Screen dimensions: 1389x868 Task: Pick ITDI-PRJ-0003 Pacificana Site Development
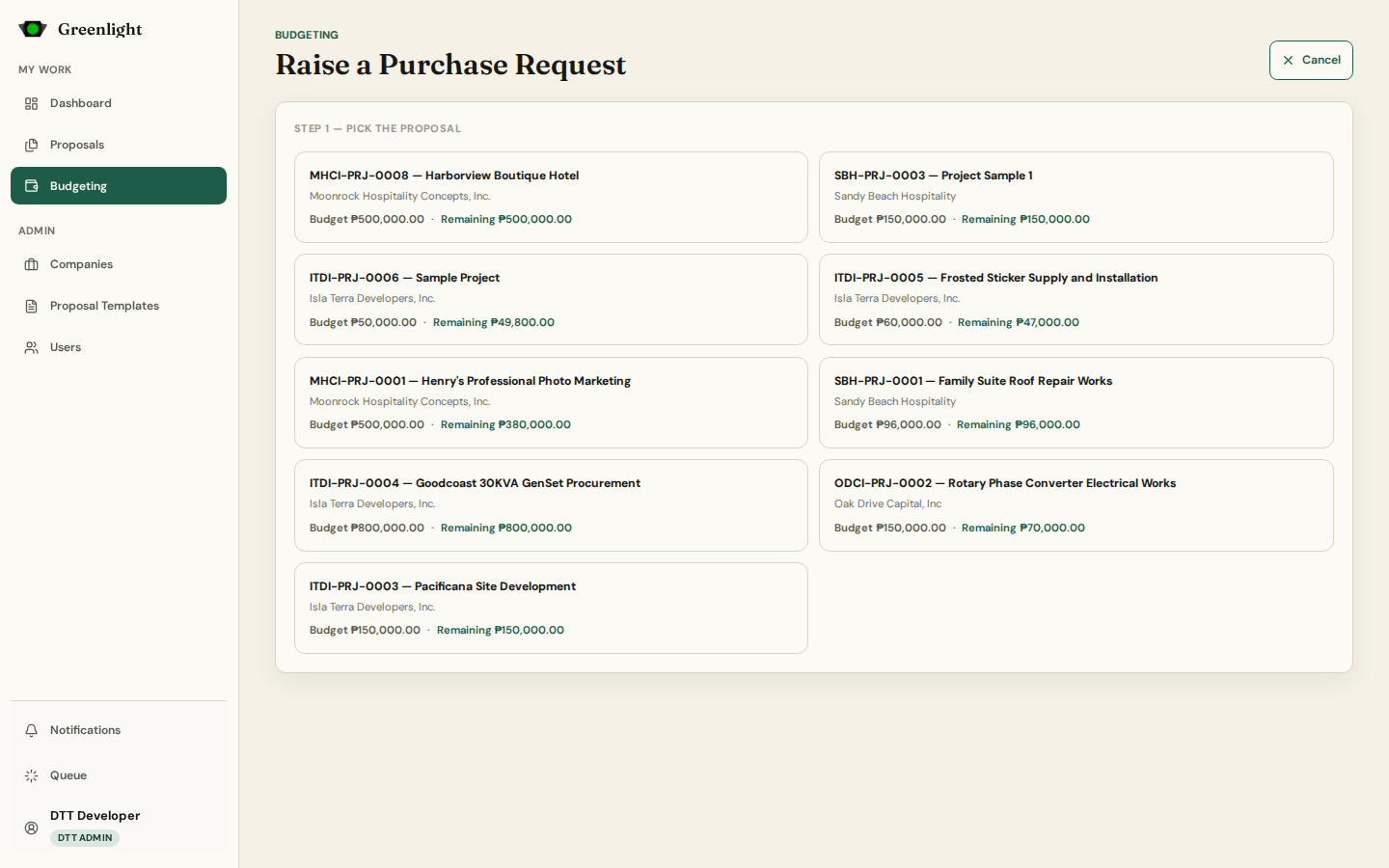click(551, 608)
